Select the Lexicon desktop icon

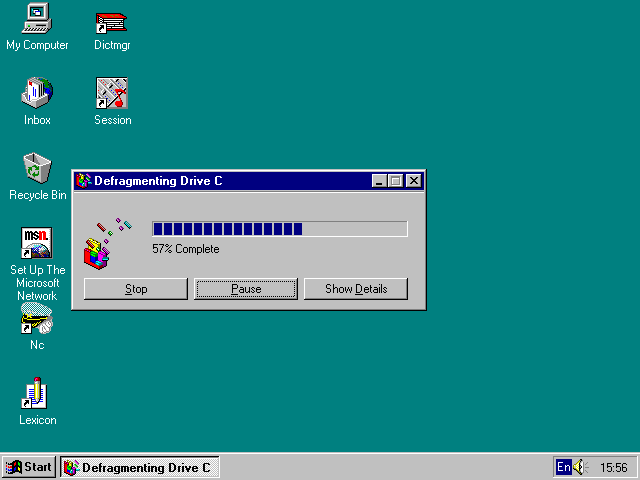(37, 394)
